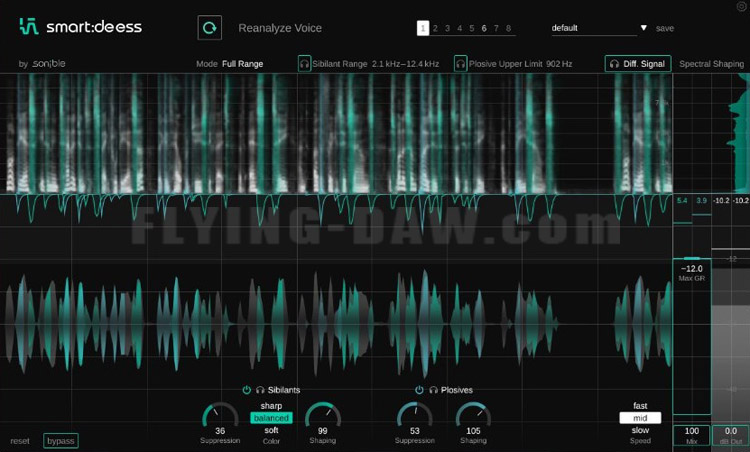The width and height of the screenshot is (750, 452).
Task: Listen to Sibilant Range via headphone icon
Action: tap(304, 64)
